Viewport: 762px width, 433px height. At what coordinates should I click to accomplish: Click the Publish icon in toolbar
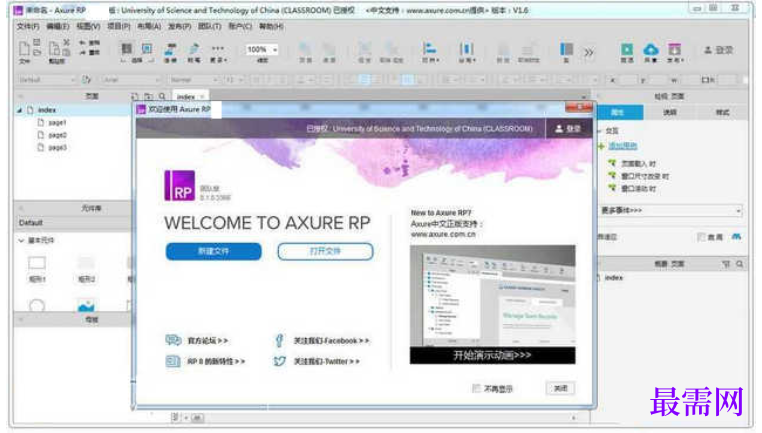(x=675, y=50)
